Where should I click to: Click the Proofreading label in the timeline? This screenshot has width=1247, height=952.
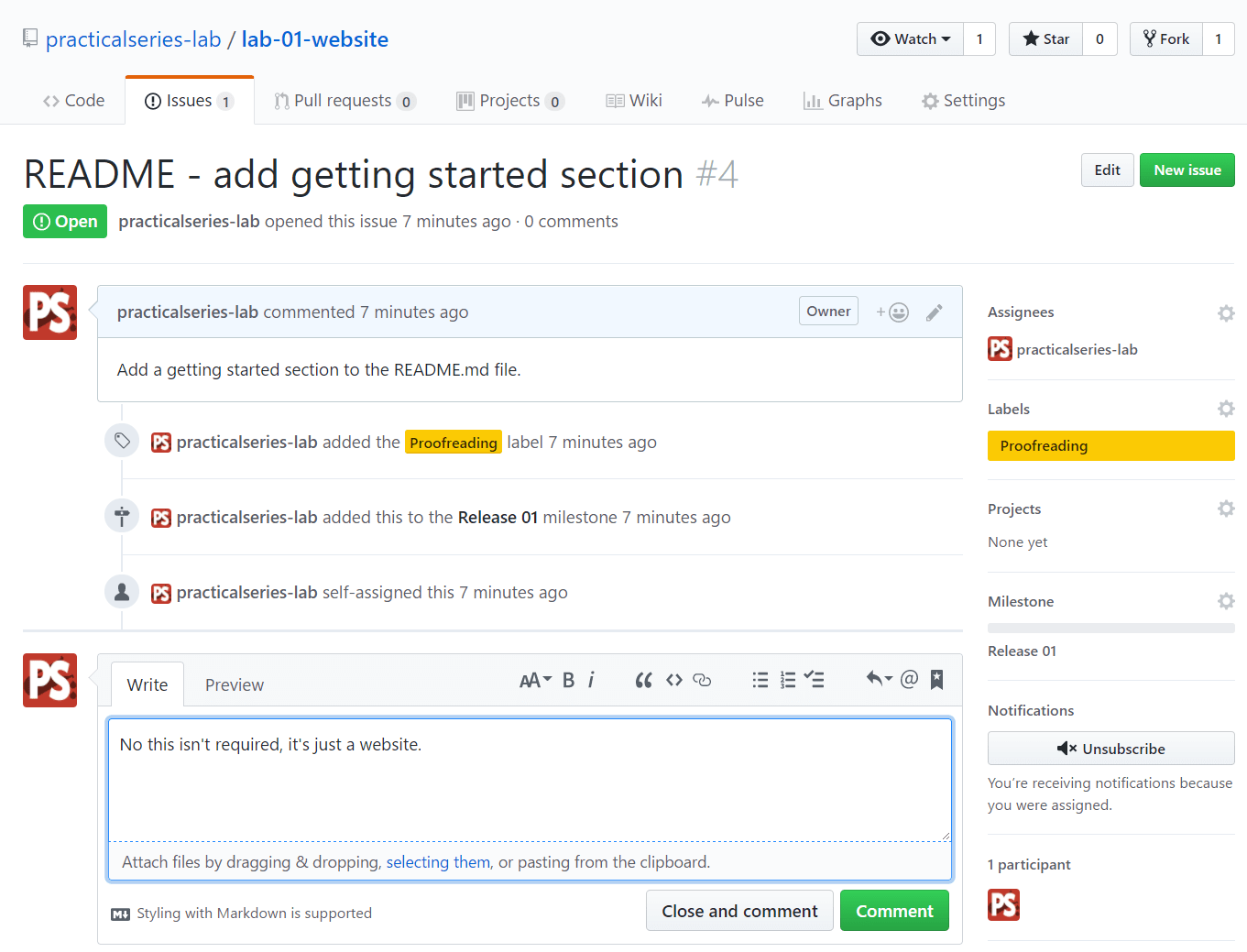[x=454, y=443]
